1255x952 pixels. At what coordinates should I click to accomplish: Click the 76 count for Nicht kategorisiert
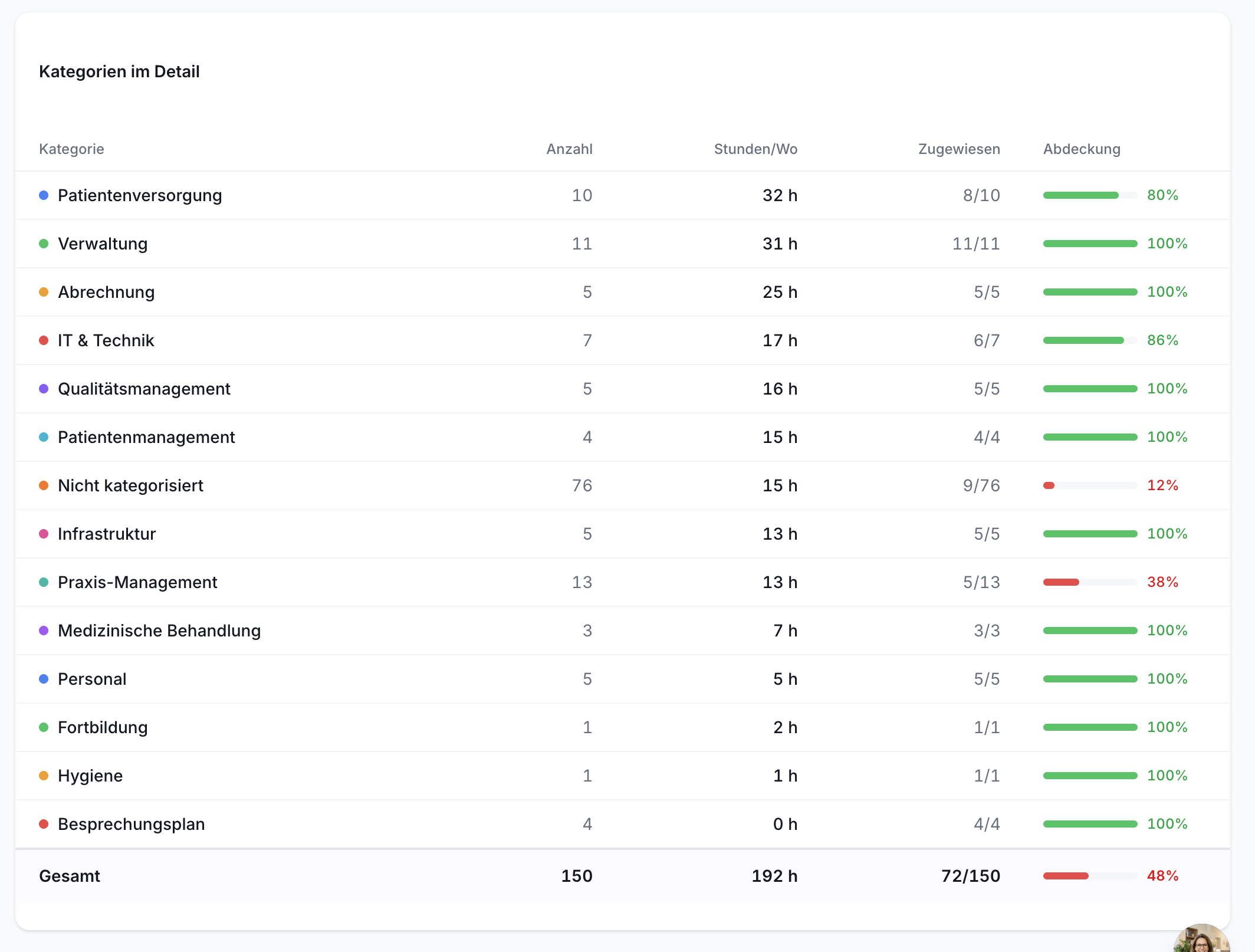click(x=582, y=485)
